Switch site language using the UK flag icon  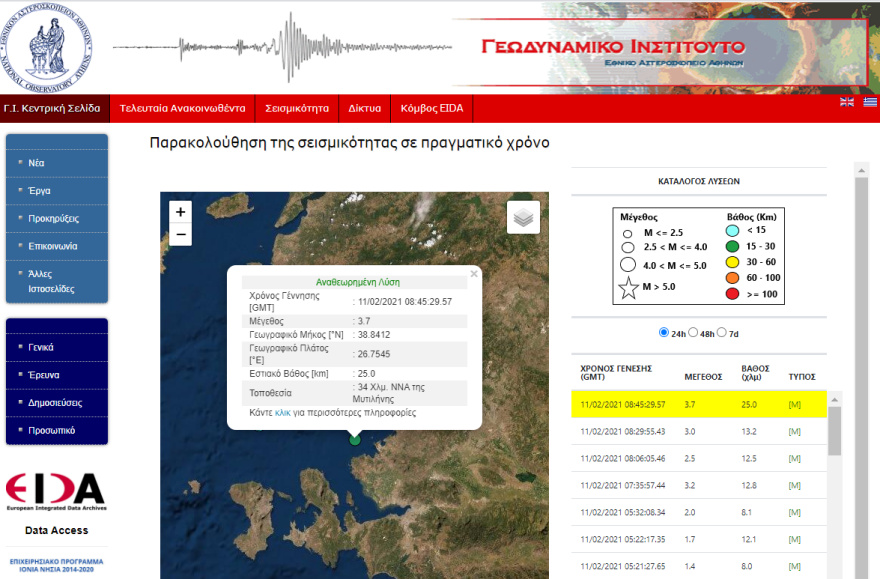click(846, 101)
